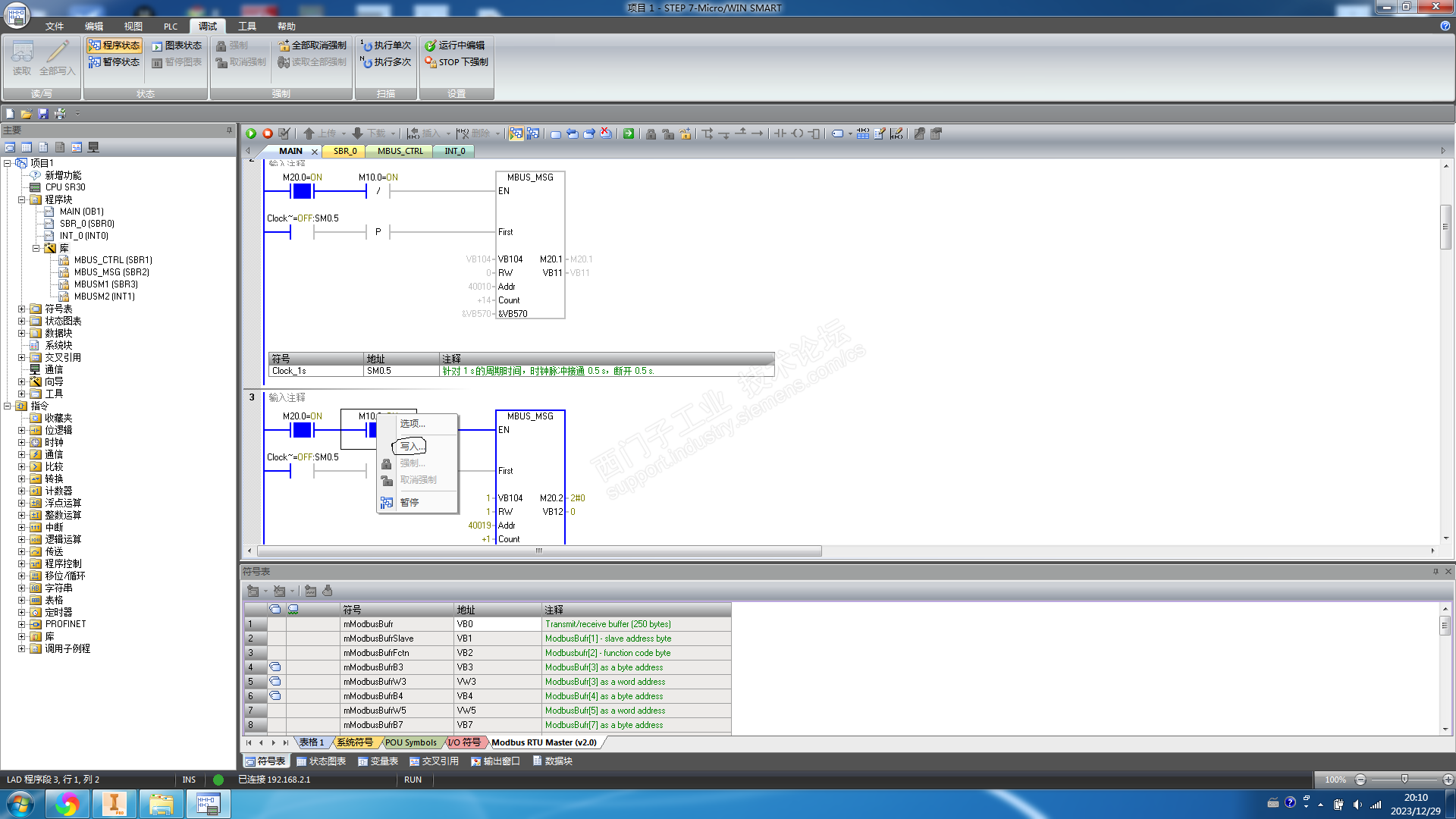Open the Chrome icon in Windows taskbar
The width and height of the screenshot is (1456, 819).
click(67, 804)
